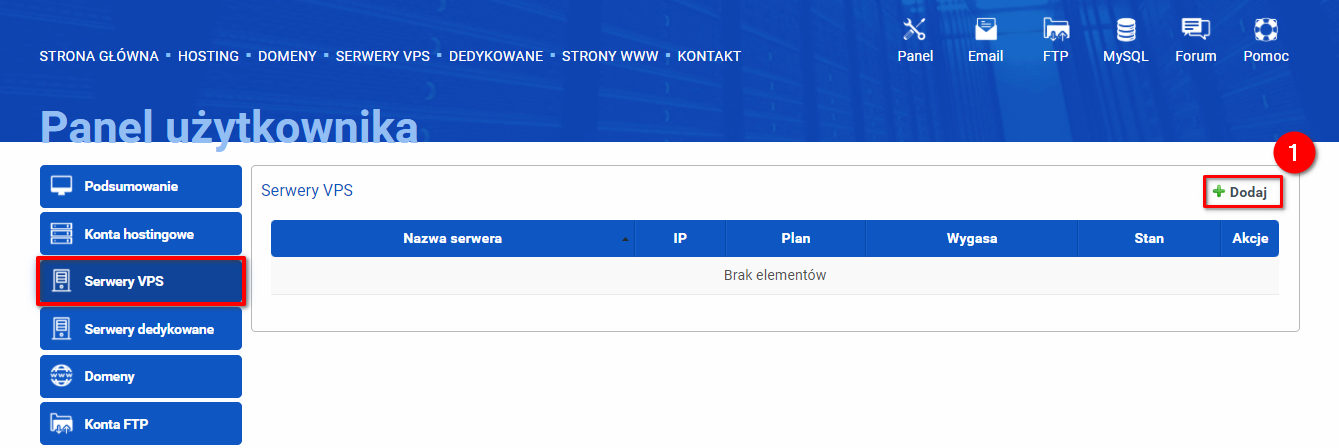
Task: Open the Email envelope icon
Action: tap(985, 29)
